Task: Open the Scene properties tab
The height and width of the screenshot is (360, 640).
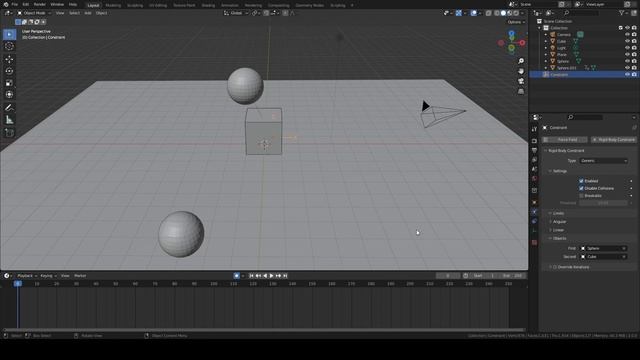Action: point(534,169)
